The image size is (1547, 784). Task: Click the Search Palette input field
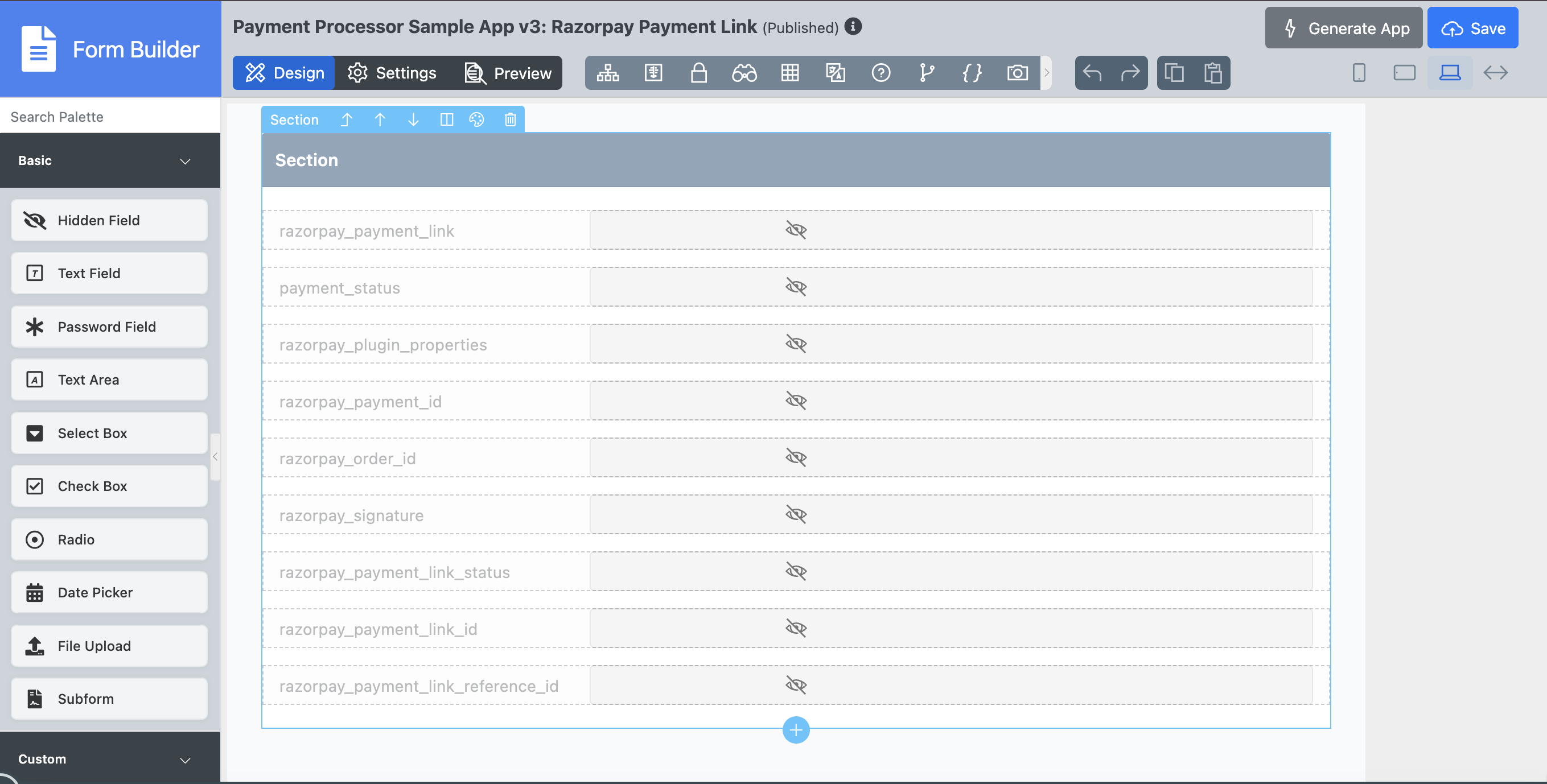(x=110, y=117)
